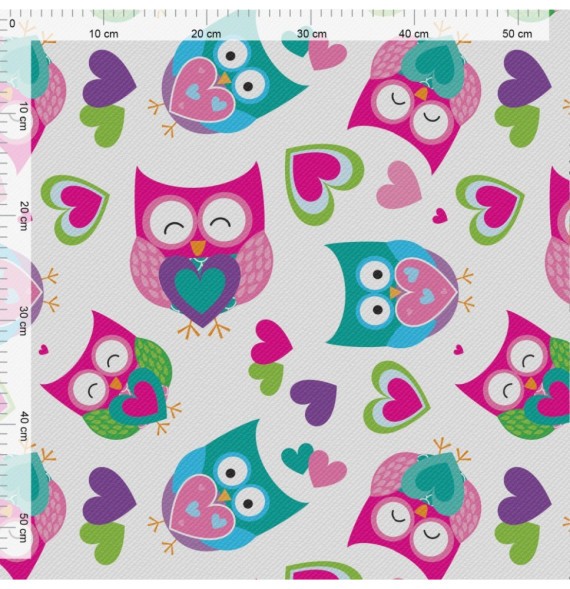Viewport: 570px width, 589px height.
Task: Click the purple heart at top left
Action: [109, 79]
